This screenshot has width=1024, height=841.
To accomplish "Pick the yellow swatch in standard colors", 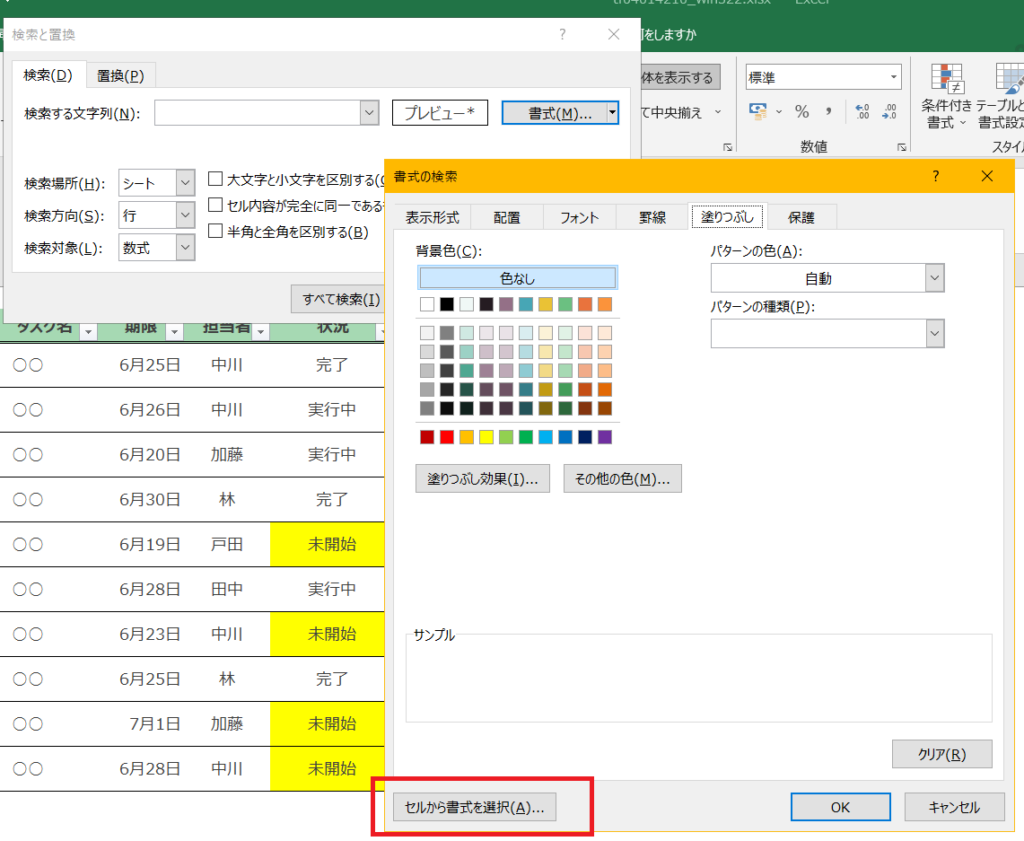I will [x=486, y=437].
